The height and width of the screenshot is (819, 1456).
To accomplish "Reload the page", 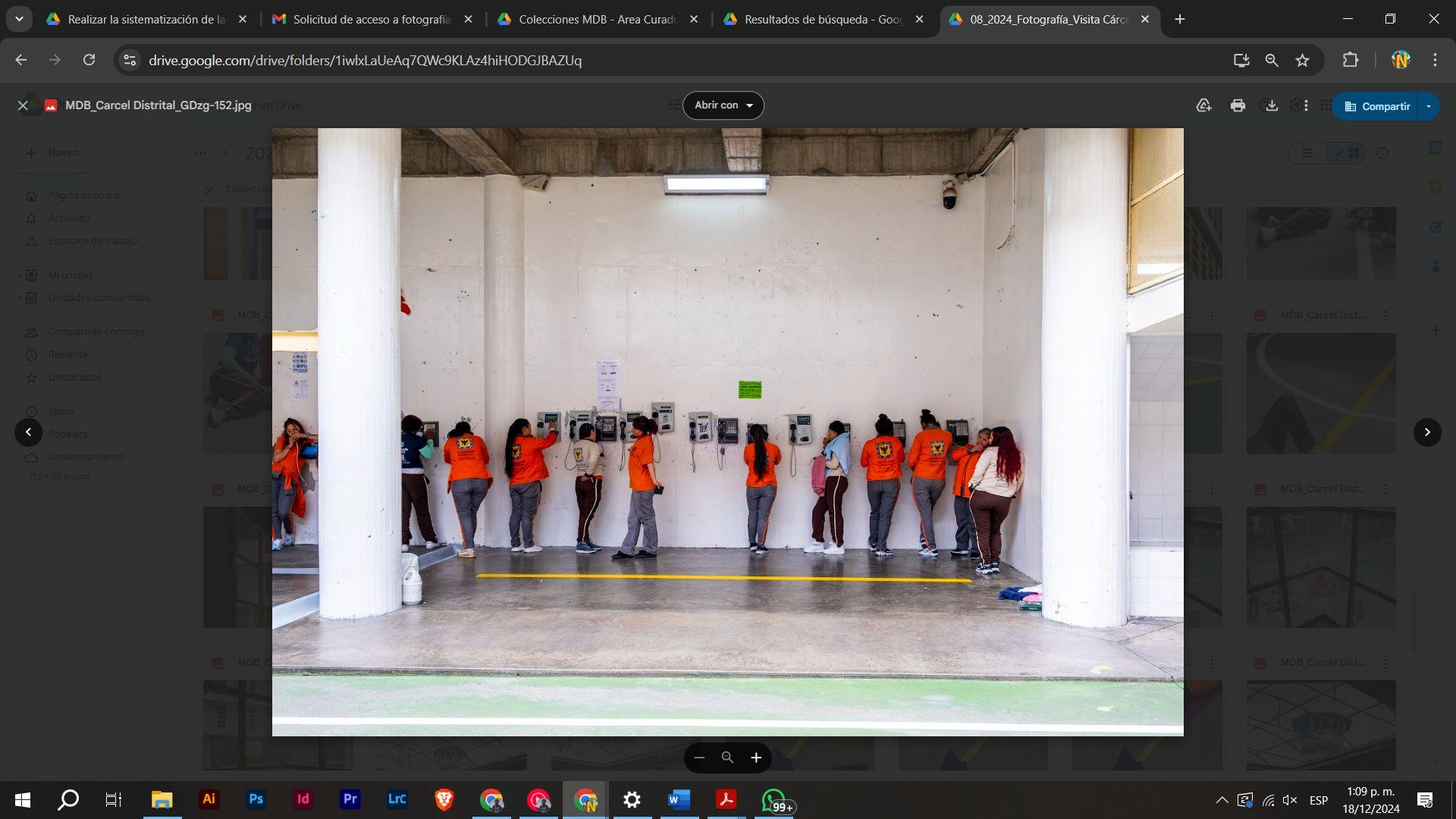I will click(x=89, y=60).
